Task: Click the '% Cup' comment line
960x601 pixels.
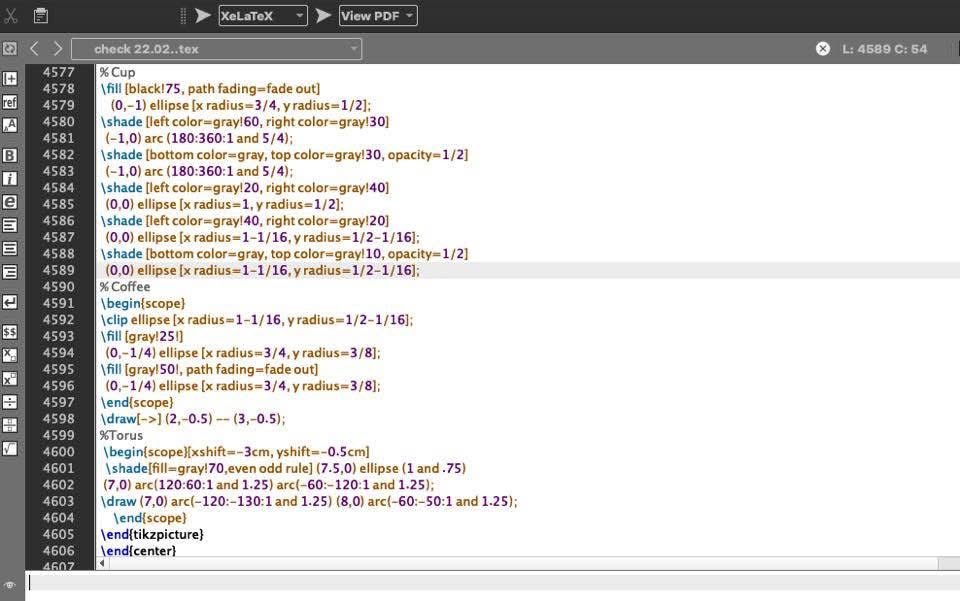Action: point(118,72)
